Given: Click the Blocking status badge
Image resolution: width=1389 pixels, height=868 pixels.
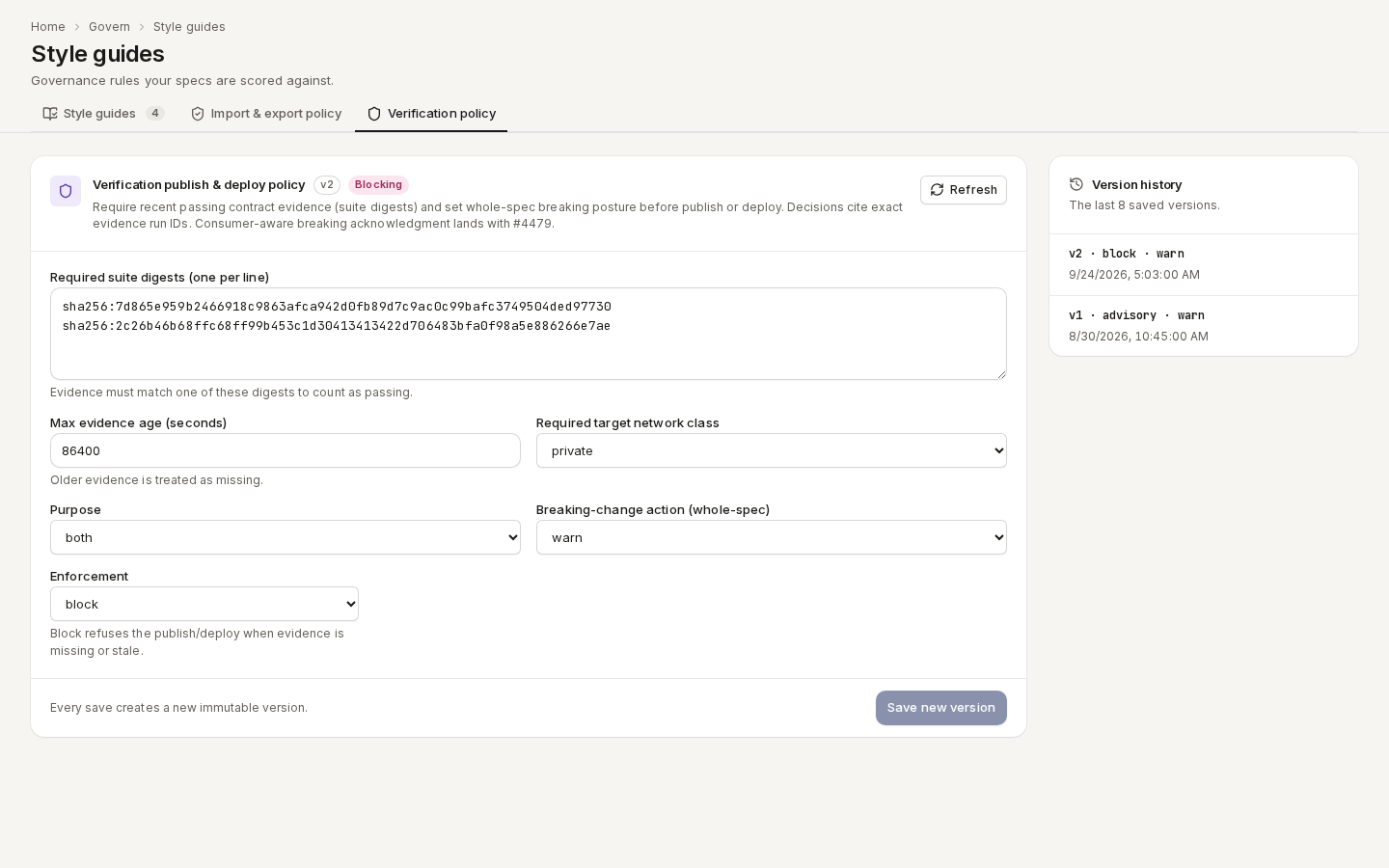Looking at the screenshot, I should pyautogui.click(x=378, y=185).
